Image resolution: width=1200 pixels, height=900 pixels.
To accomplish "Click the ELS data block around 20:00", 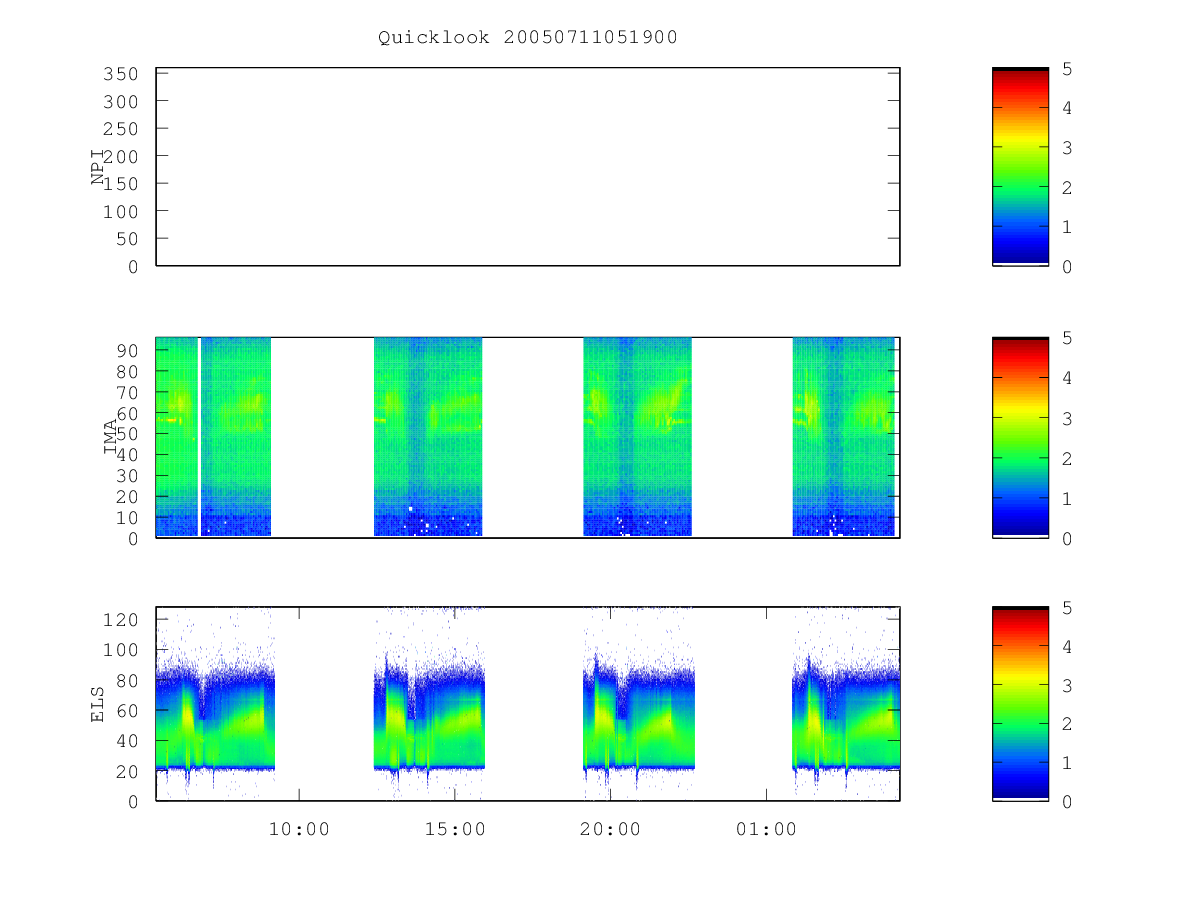I will tap(639, 715).
